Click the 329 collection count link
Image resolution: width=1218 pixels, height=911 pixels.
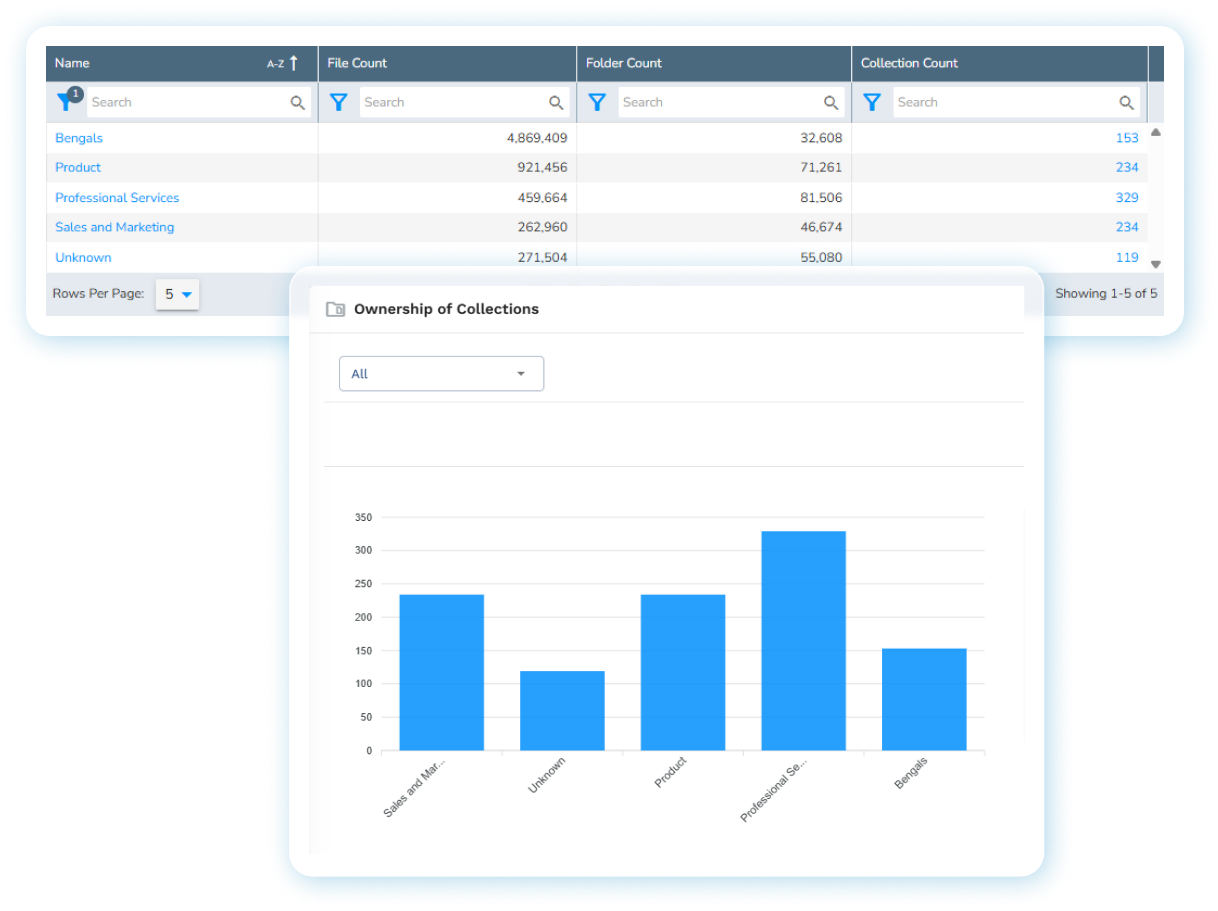click(x=1126, y=198)
